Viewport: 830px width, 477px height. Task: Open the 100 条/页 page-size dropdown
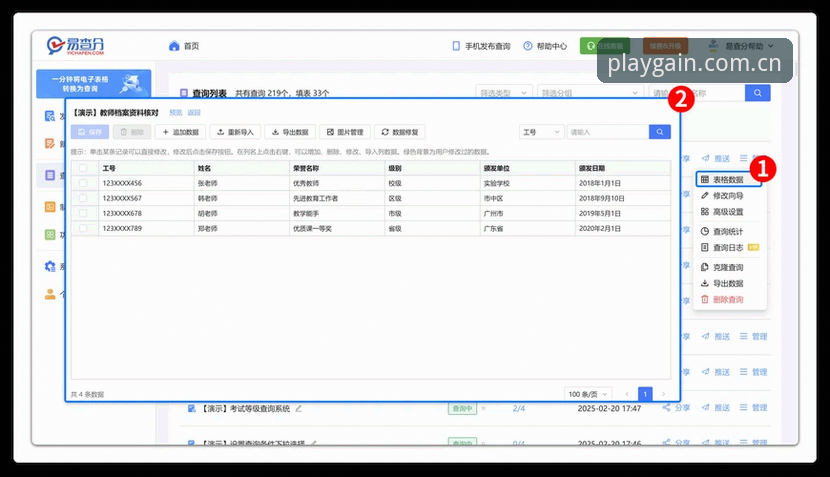coord(588,394)
